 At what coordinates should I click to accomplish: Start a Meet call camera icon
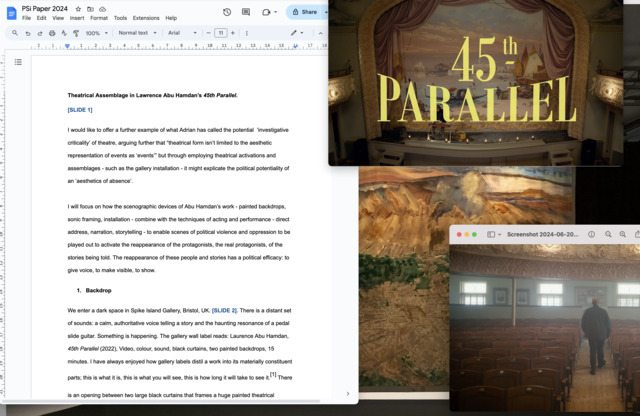[266, 12]
